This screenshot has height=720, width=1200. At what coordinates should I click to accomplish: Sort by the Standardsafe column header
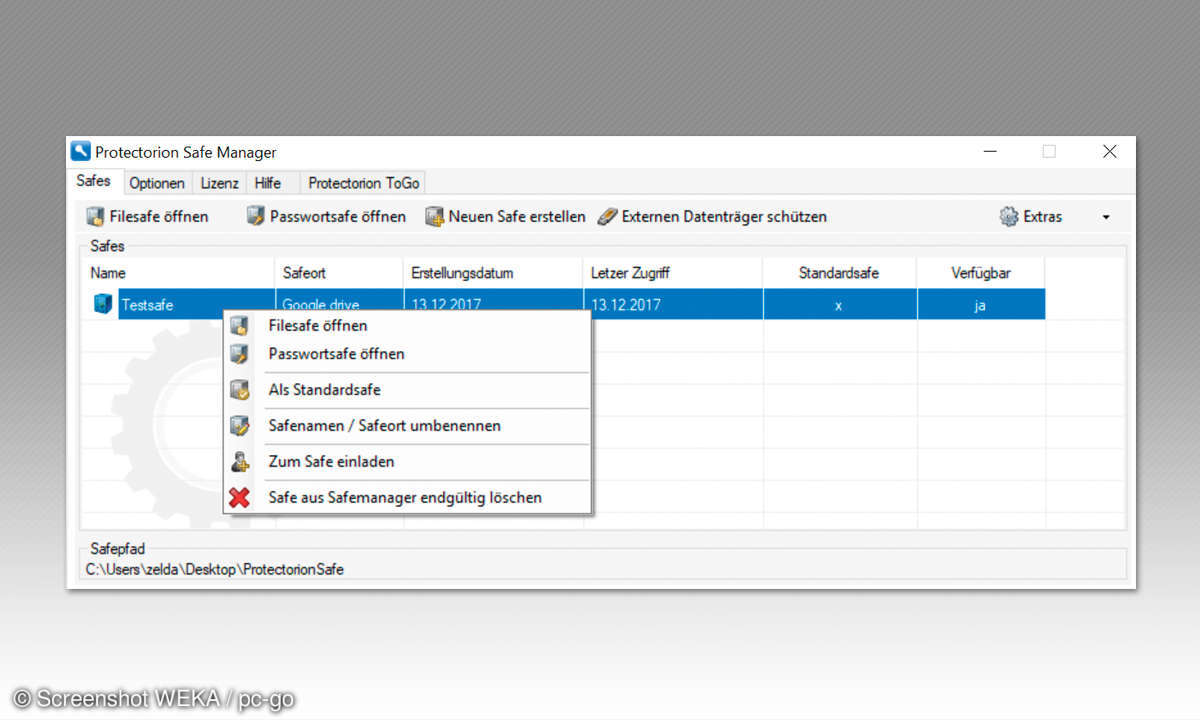coord(840,273)
